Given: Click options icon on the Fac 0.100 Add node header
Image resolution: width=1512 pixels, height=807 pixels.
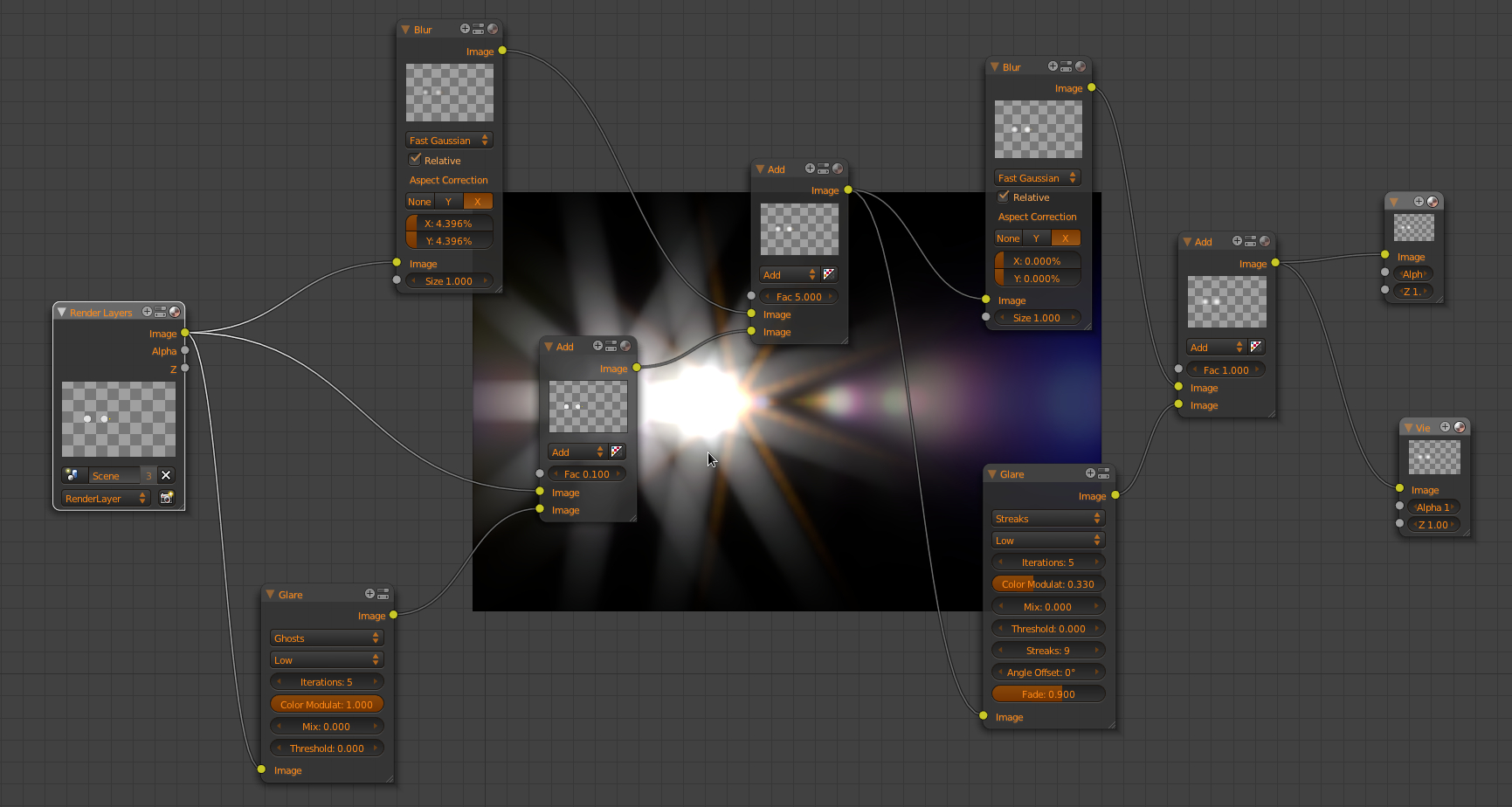Looking at the screenshot, I should pos(611,346).
